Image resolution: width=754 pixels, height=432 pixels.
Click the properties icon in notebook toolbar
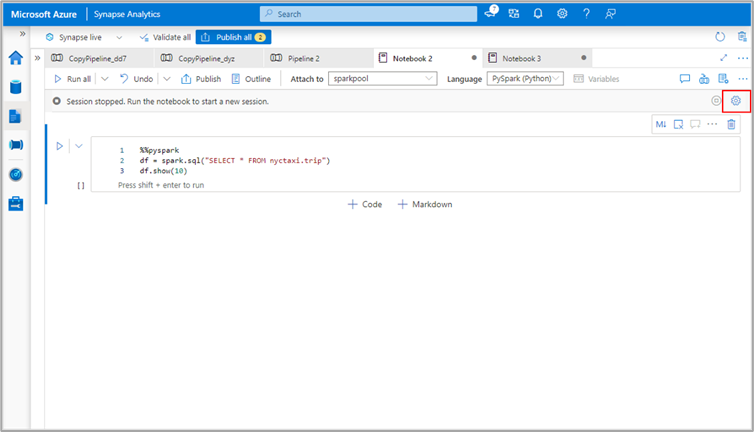click(723, 78)
